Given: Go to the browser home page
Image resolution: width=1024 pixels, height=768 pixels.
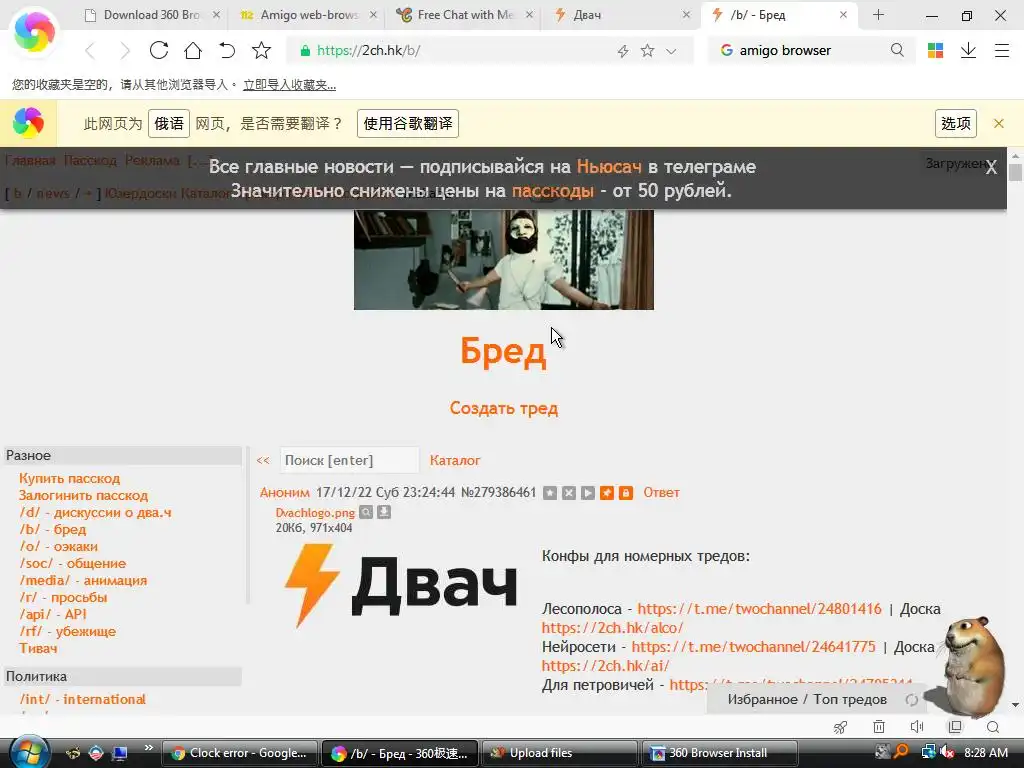Looking at the screenshot, I should tap(193, 50).
